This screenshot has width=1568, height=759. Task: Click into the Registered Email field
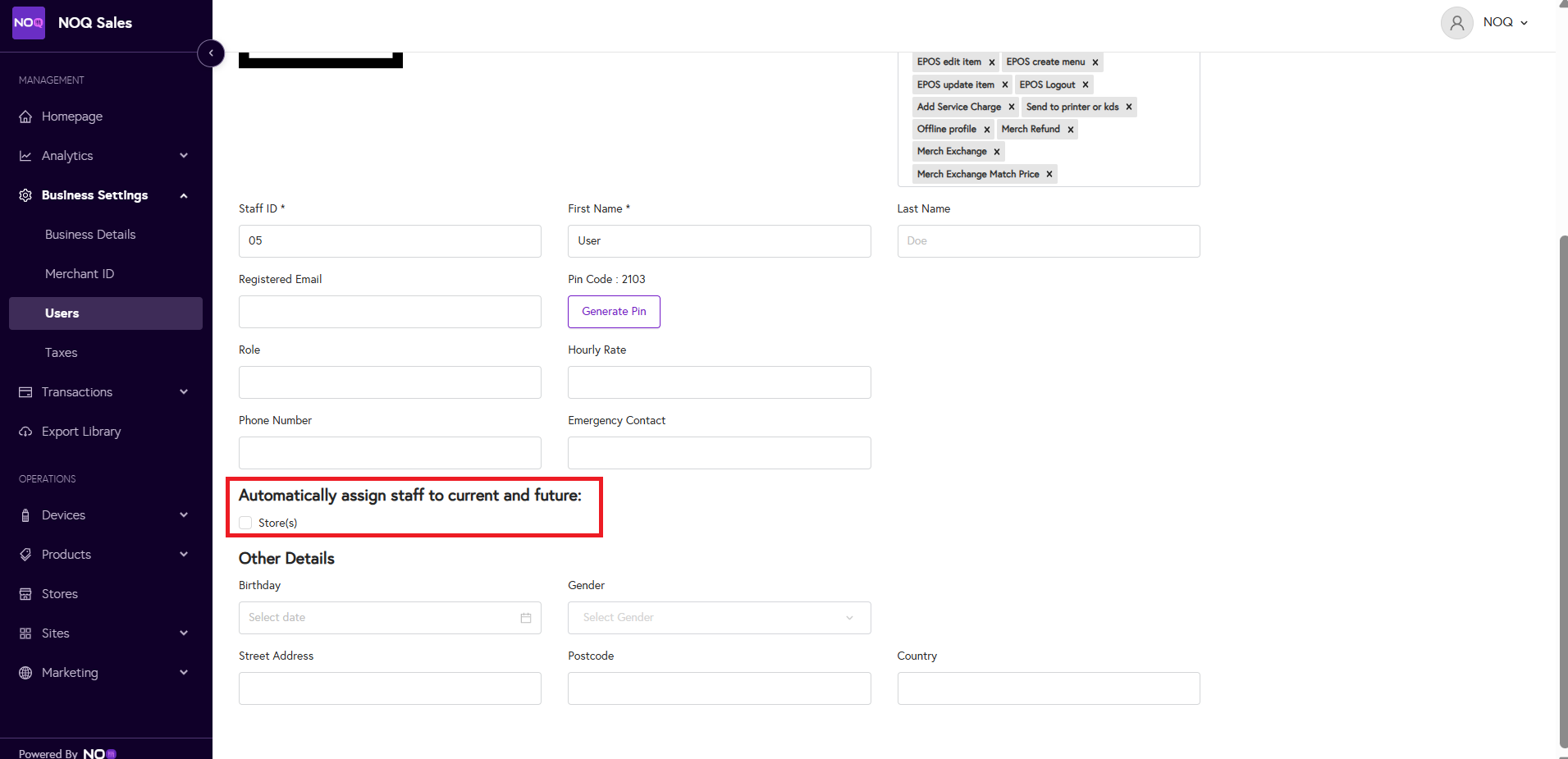(x=390, y=312)
